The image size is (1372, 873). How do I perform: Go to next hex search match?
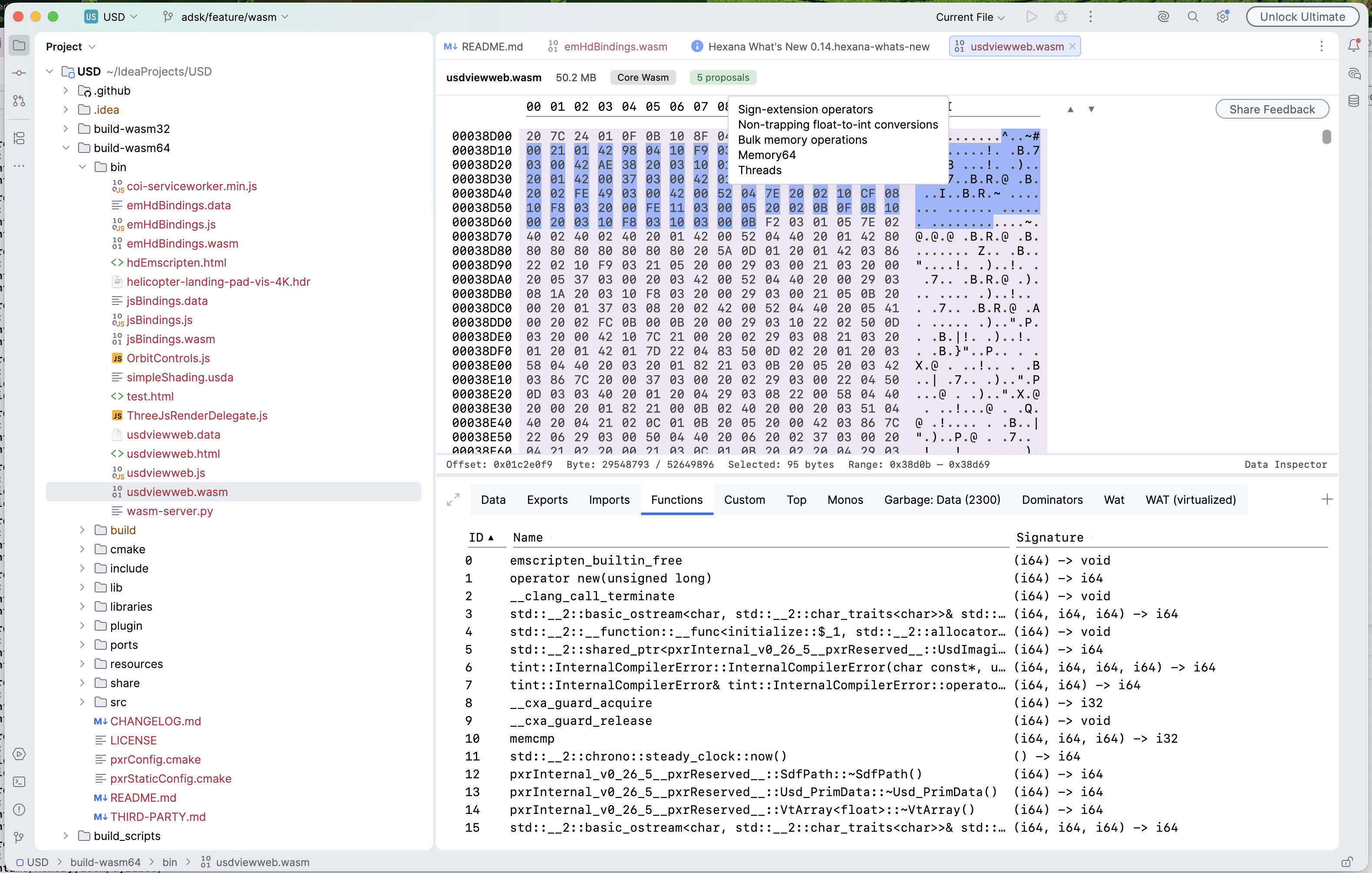click(1091, 109)
